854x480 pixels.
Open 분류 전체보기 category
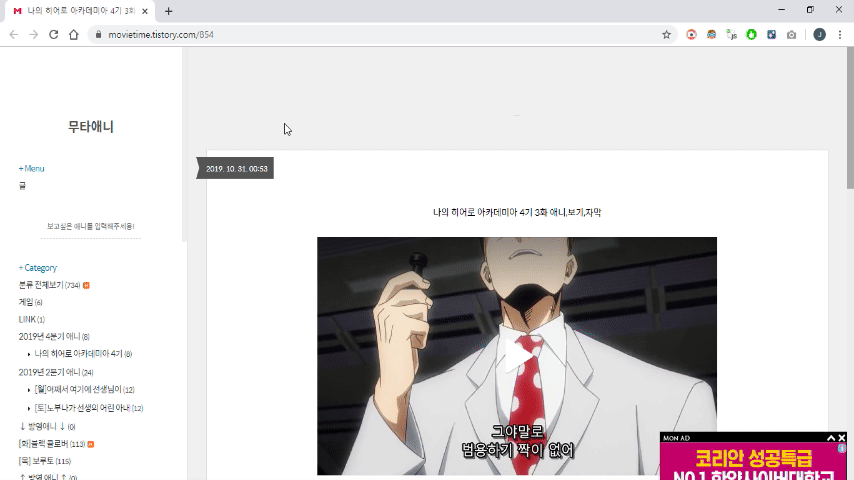pos(50,285)
